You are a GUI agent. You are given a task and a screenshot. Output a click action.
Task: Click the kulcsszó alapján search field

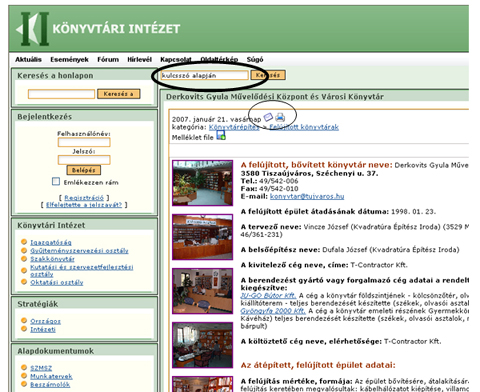tap(205, 75)
